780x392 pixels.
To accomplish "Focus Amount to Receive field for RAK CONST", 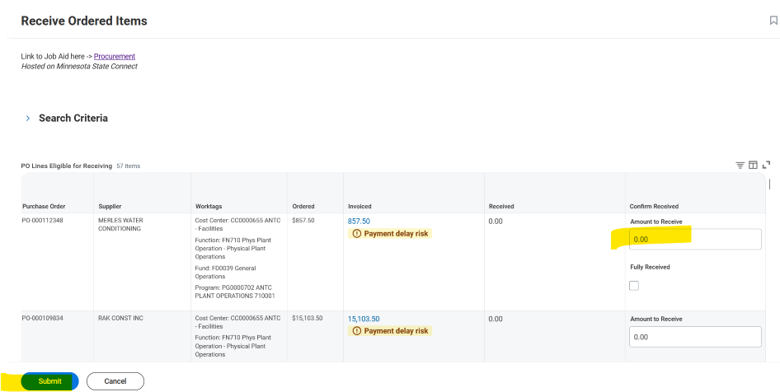I will (695, 337).
